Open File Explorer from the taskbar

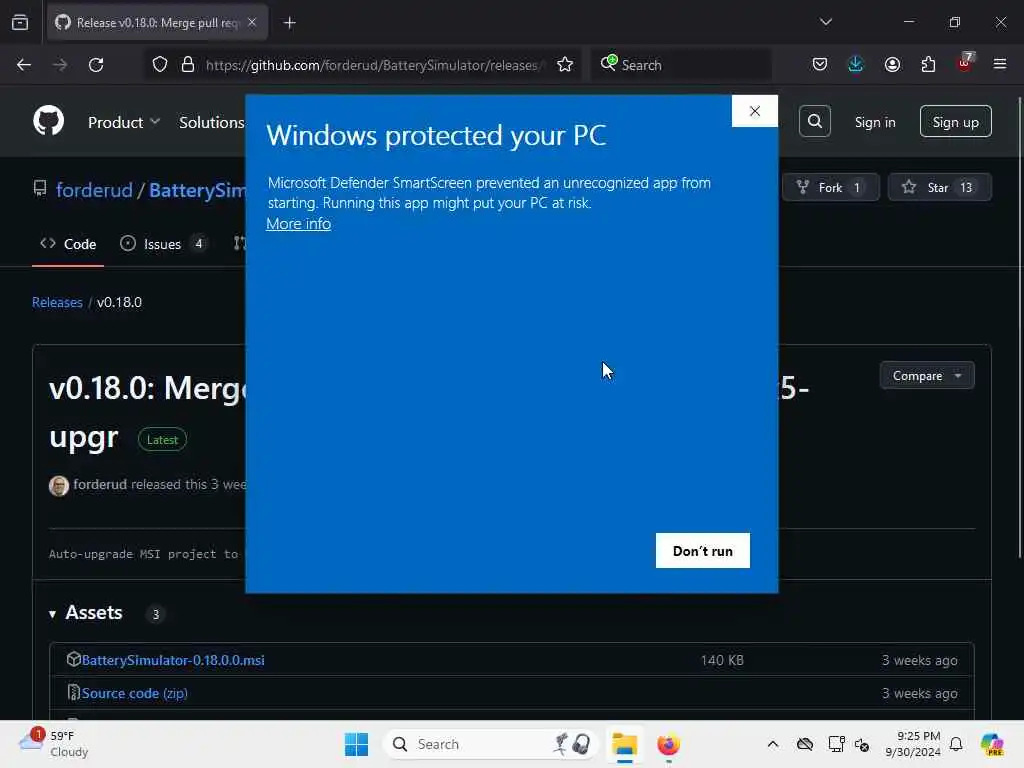point(624,744)
